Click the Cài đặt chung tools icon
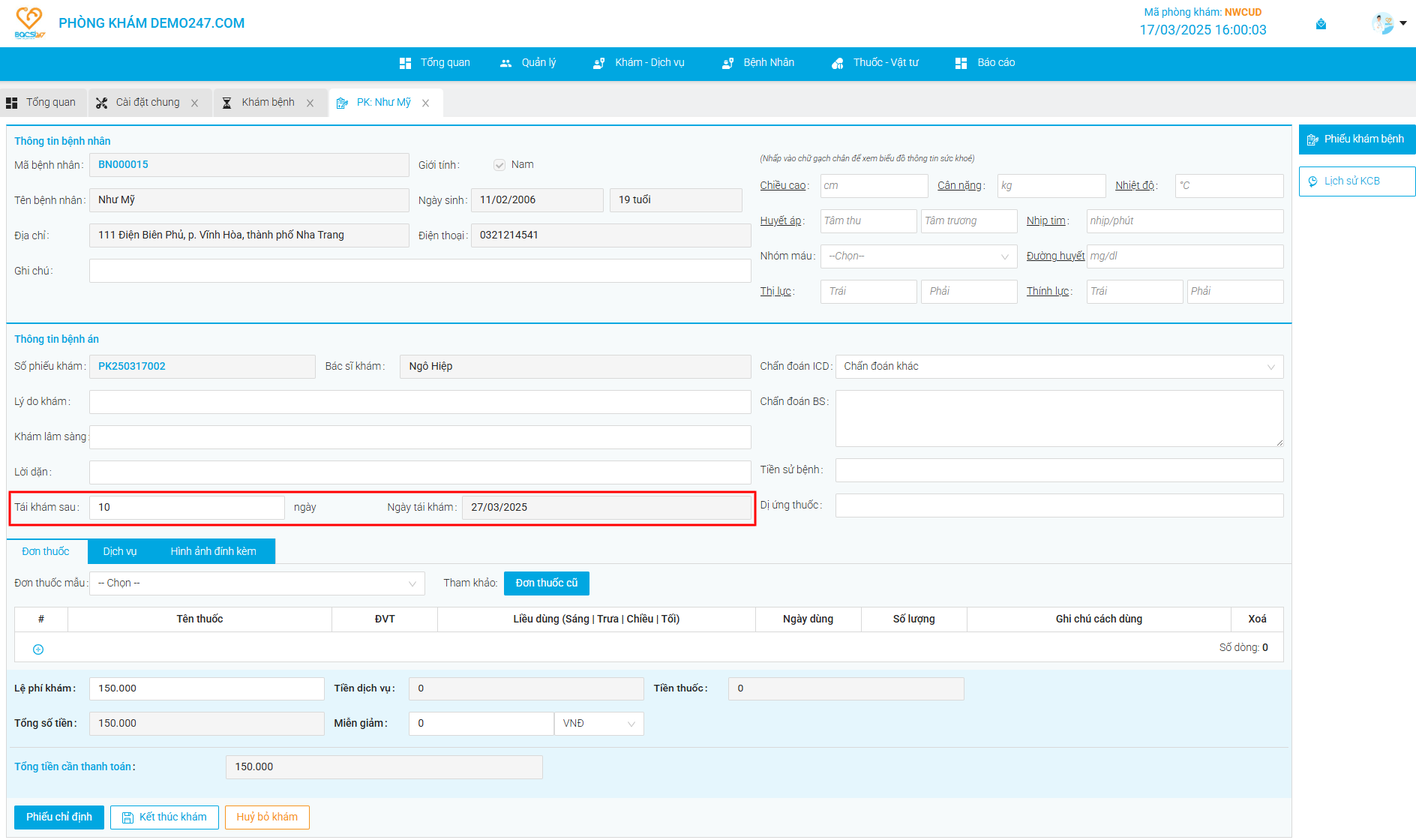1416x840 pixels. pyautogui.click(x=101, y=103)
